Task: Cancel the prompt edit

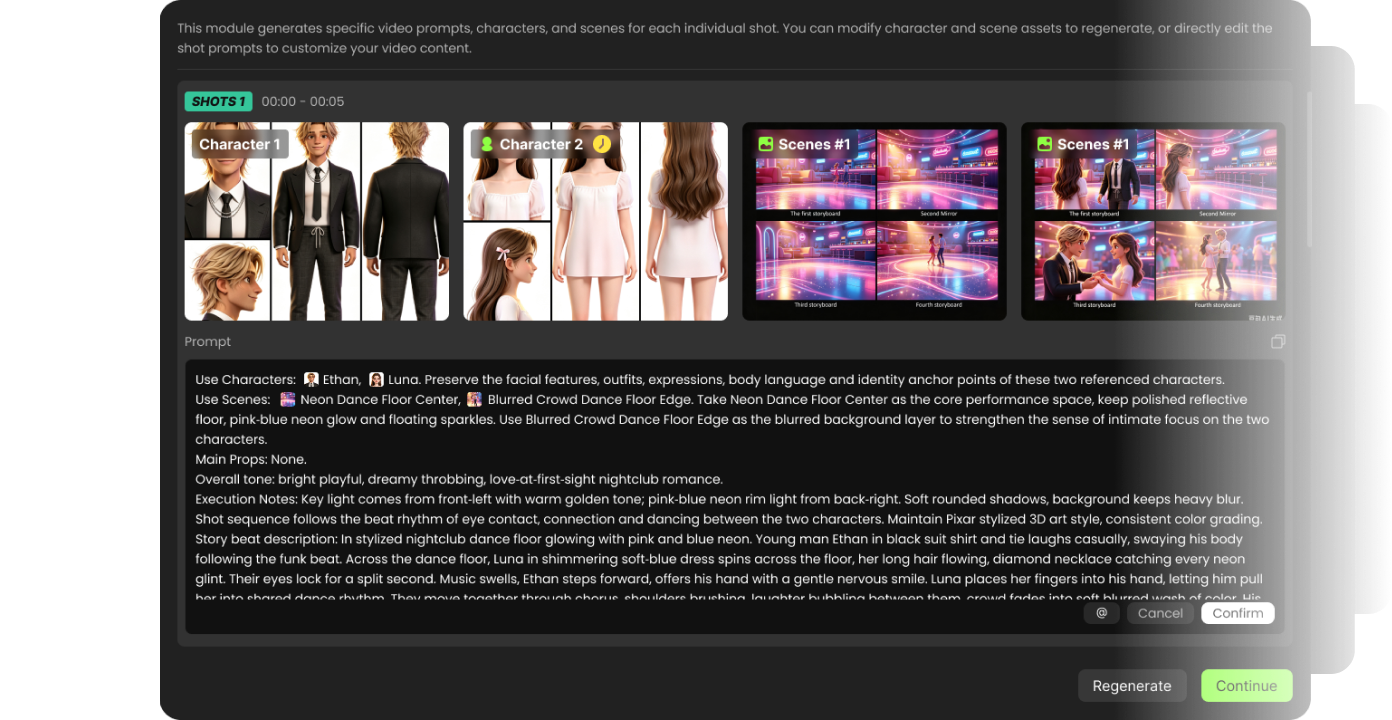Action: tap(1160, 613)
